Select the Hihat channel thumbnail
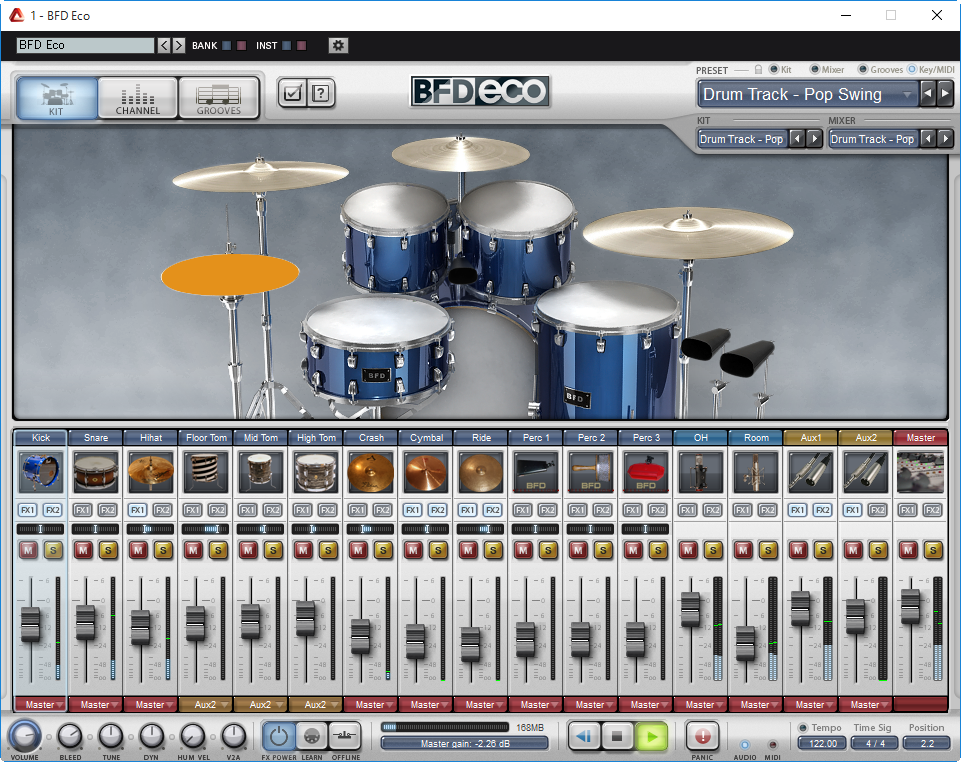The image size is (961, 762). 151,471
